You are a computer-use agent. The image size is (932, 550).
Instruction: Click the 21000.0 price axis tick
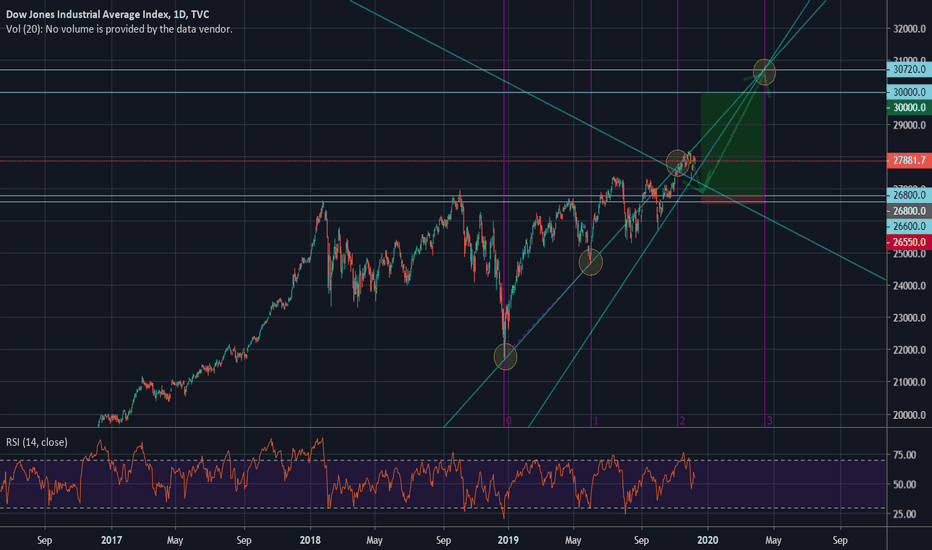pyautogui.click(x=909, y=382)
